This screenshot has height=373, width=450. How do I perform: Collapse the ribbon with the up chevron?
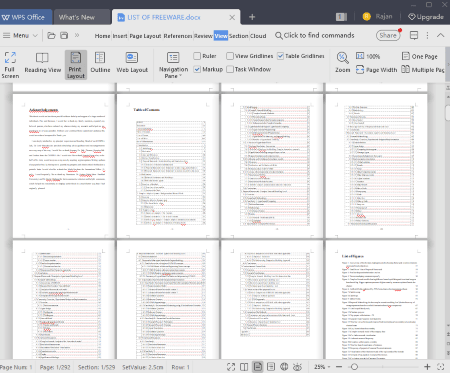click(440, 35)
